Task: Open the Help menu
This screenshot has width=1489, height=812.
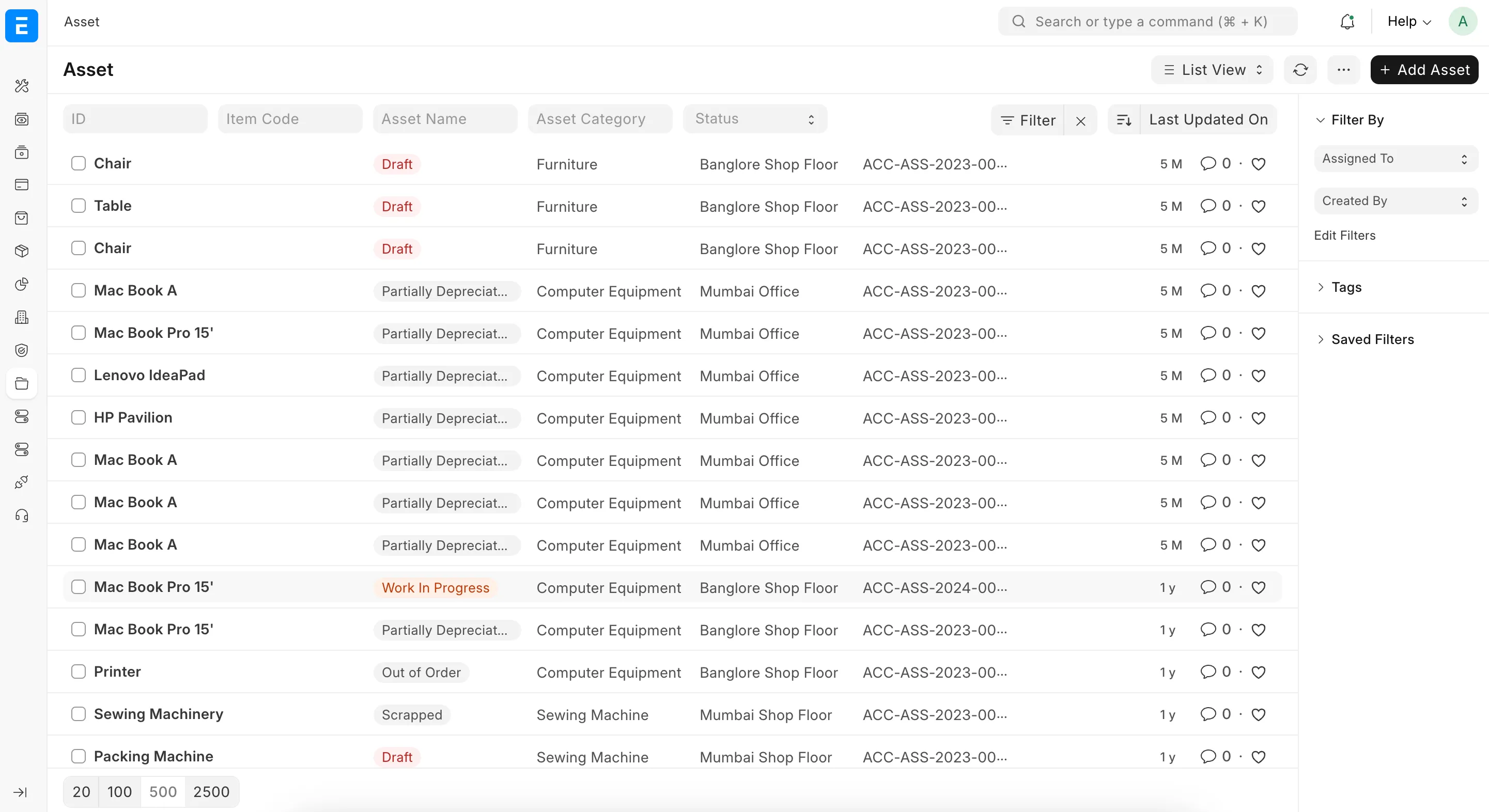Action: point(1408,21)
